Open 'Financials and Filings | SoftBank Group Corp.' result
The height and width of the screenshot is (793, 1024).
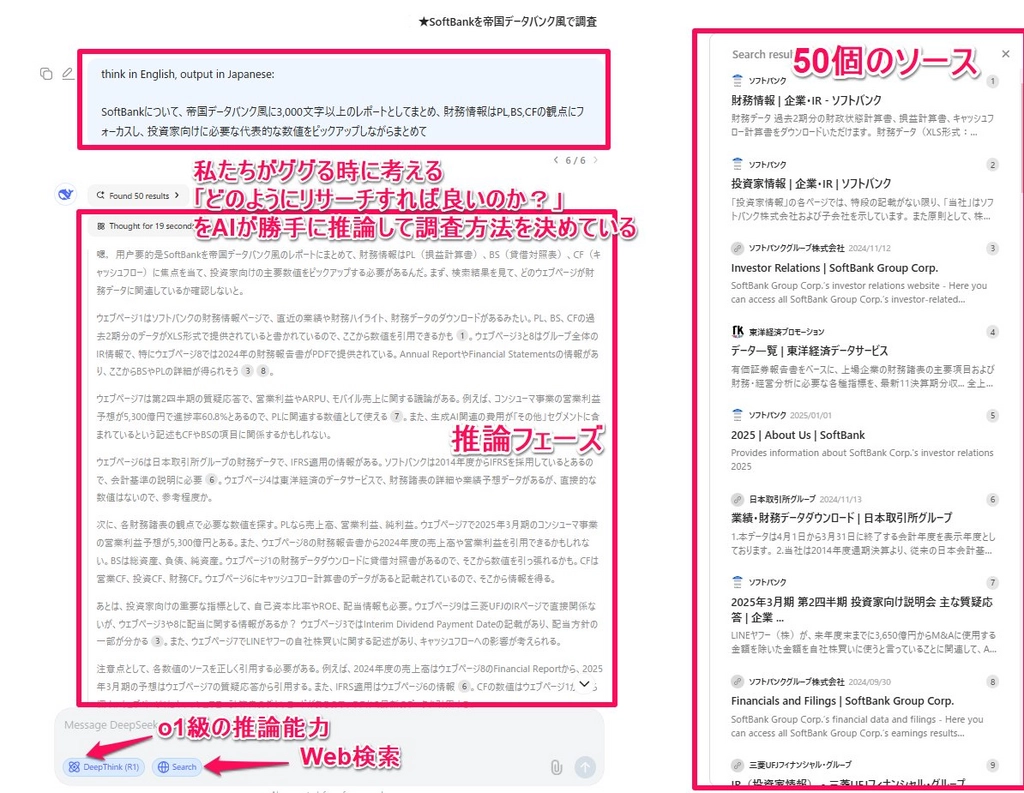click(842, 701)
